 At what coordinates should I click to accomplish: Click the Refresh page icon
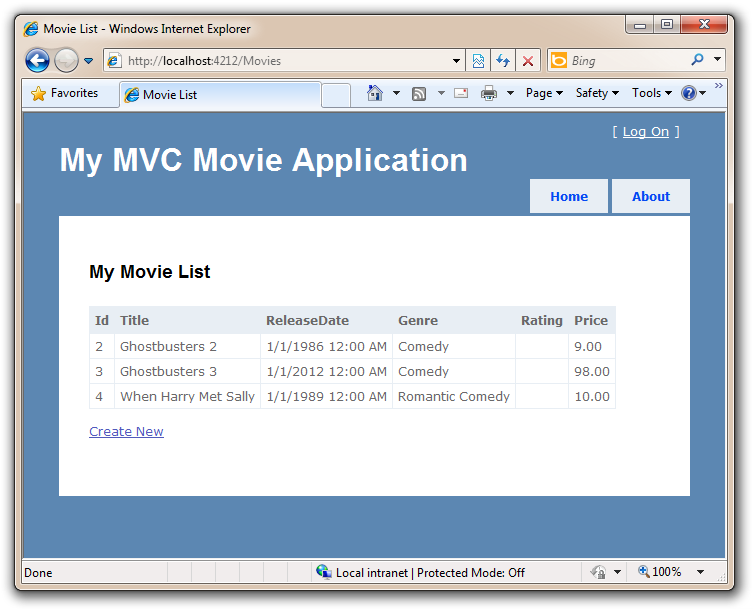503,61
